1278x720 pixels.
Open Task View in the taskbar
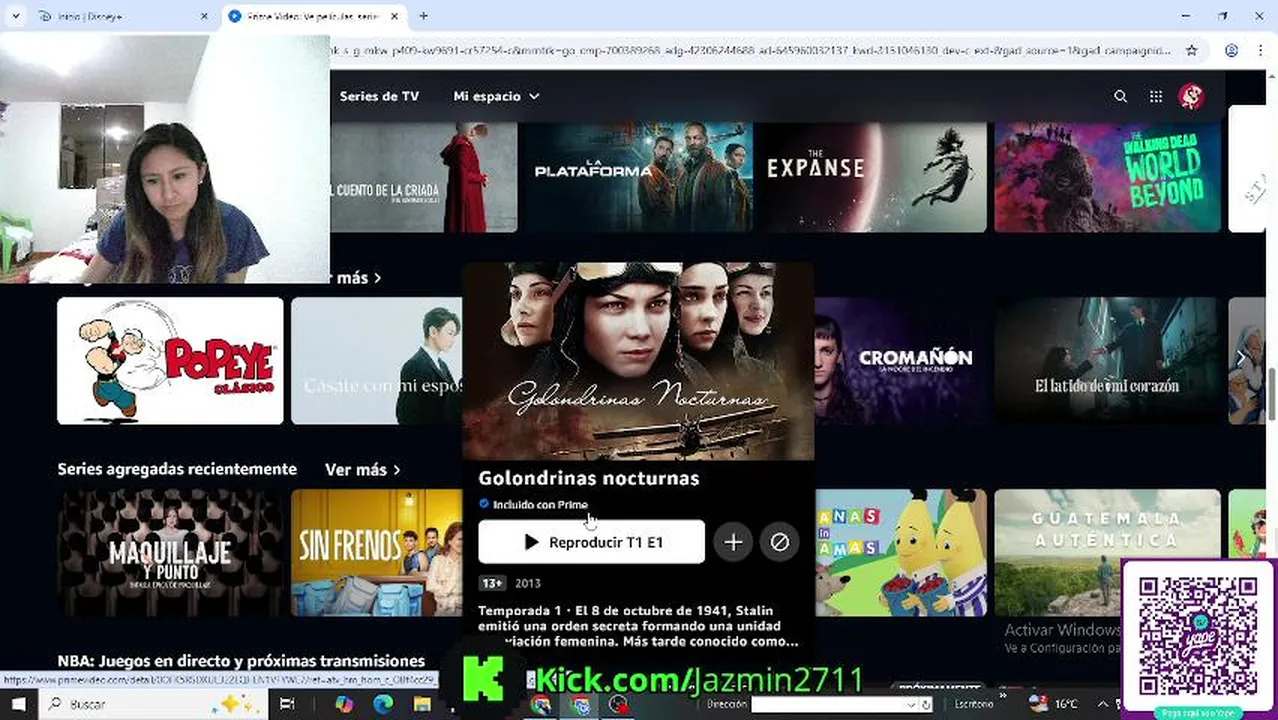pyautogui.click(x=287, y=704)
